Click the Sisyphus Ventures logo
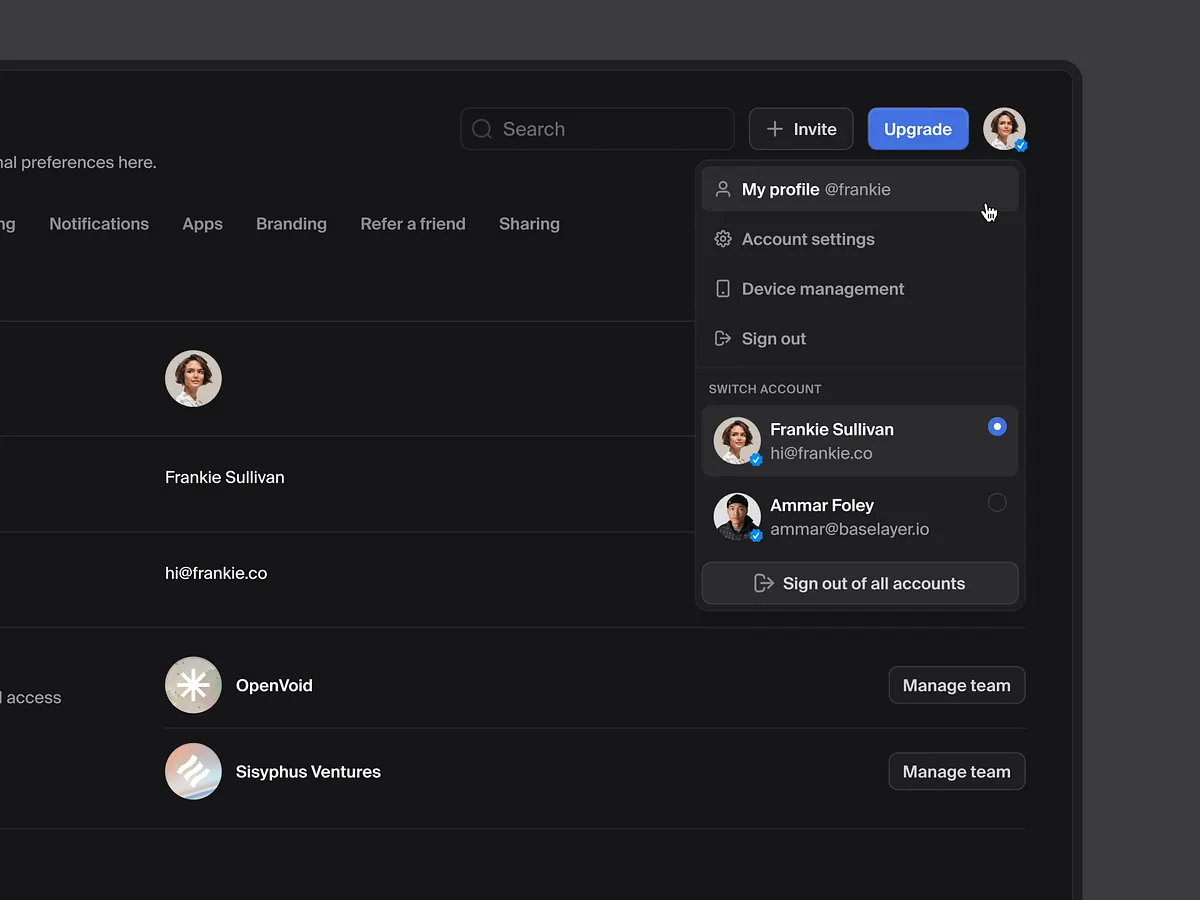1200x900 pixels. pyautogui.click(x=193, y=771)
